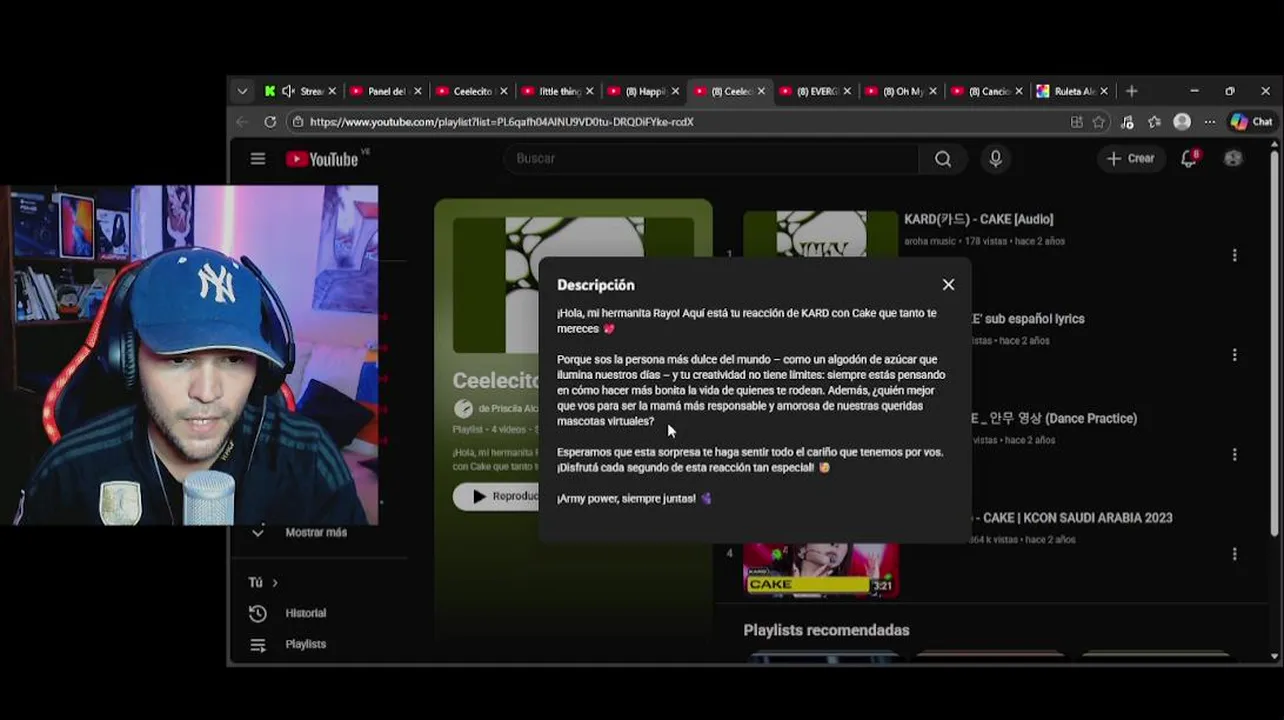Close the Panel del tab
The image size is (1284, 720).
pyautogui.click(x=418, y=91)
